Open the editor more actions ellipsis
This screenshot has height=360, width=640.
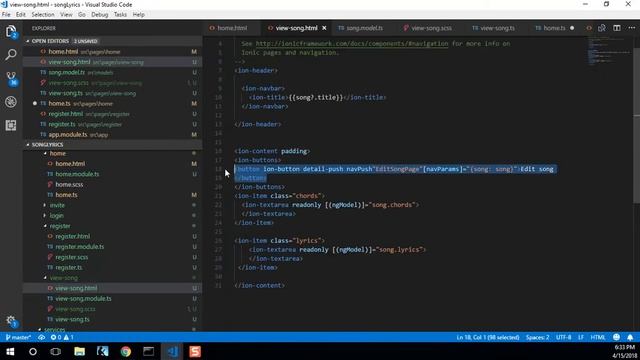(x=631, y=28)
